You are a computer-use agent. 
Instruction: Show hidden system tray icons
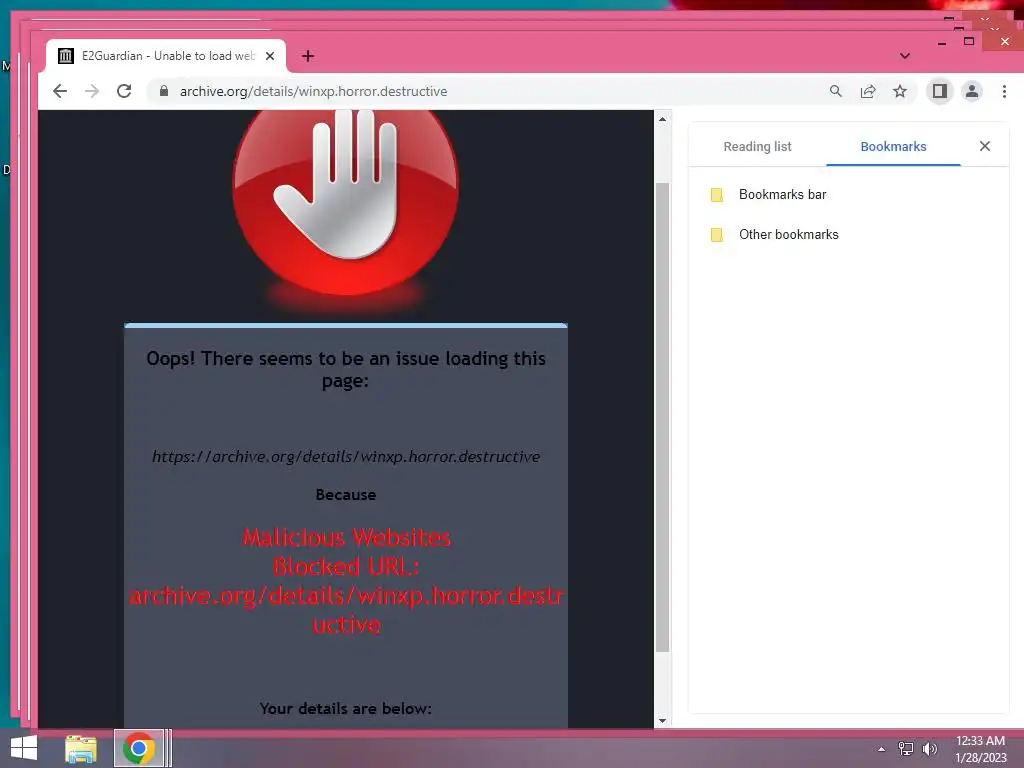[x=881, y=749]
